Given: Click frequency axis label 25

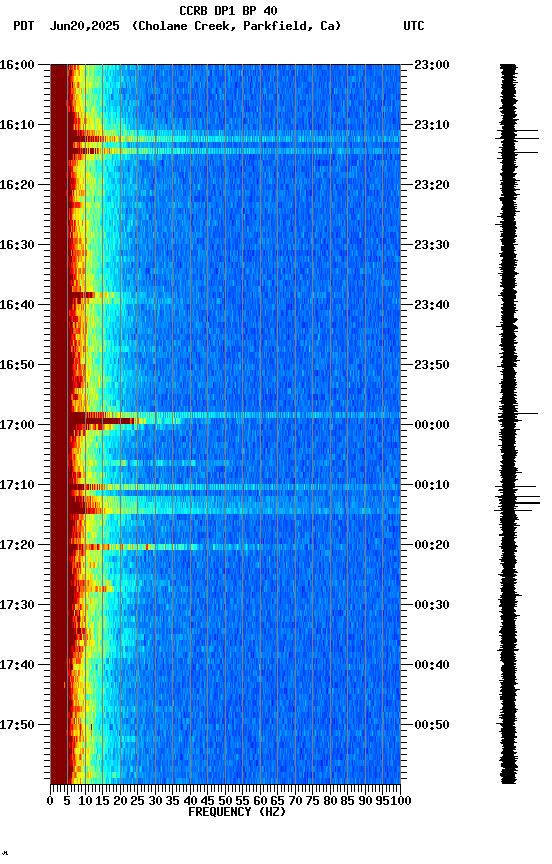Looking at the screenshot, I should pos(137,801).
